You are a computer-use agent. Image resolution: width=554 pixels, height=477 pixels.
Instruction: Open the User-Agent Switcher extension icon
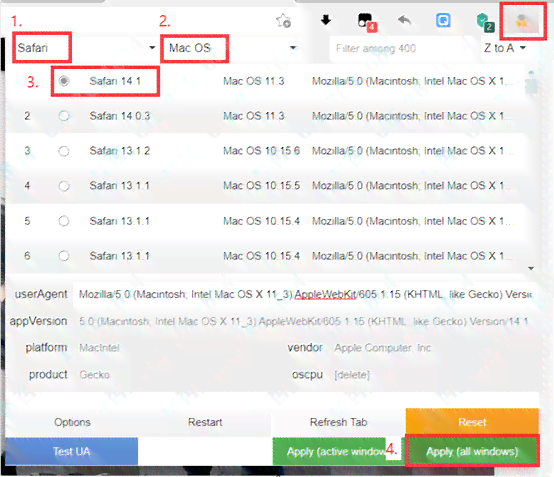522,22
